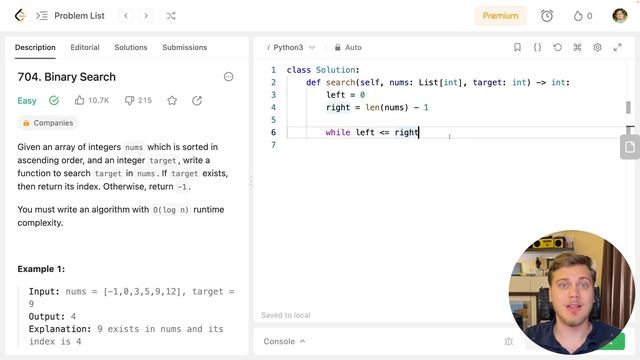Expand the Console panel
Image resolution: width=640 pixels, height=360 pixels.
tap(284, 341)
